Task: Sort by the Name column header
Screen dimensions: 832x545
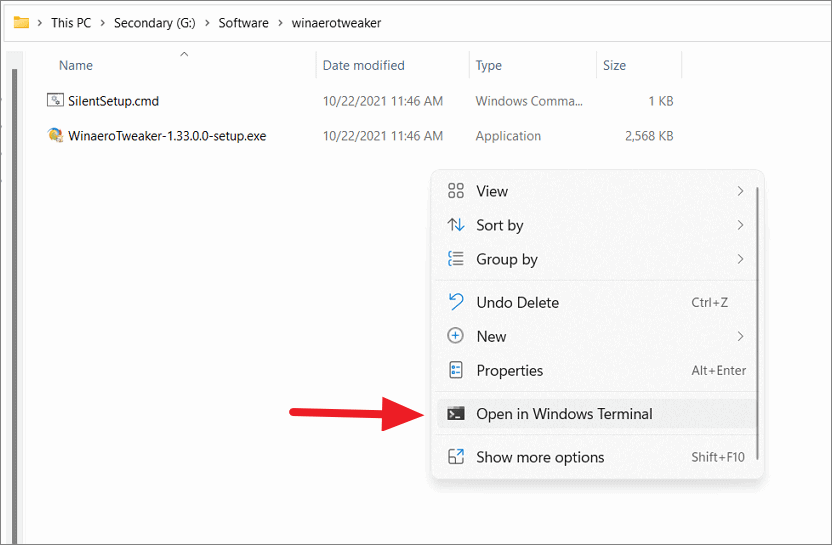Action: 76,65
